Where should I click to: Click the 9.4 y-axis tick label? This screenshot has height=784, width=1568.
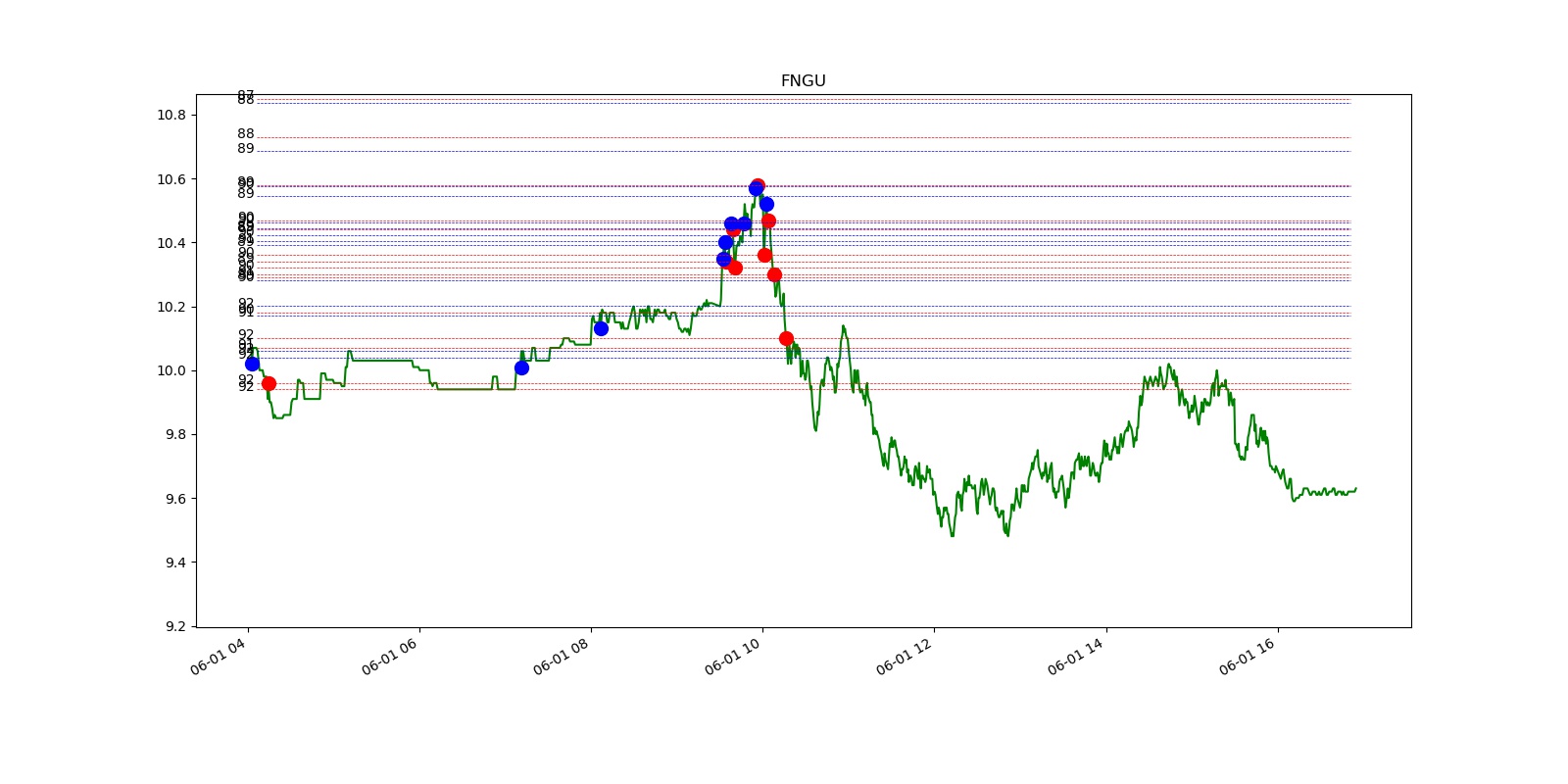(174, 563)
